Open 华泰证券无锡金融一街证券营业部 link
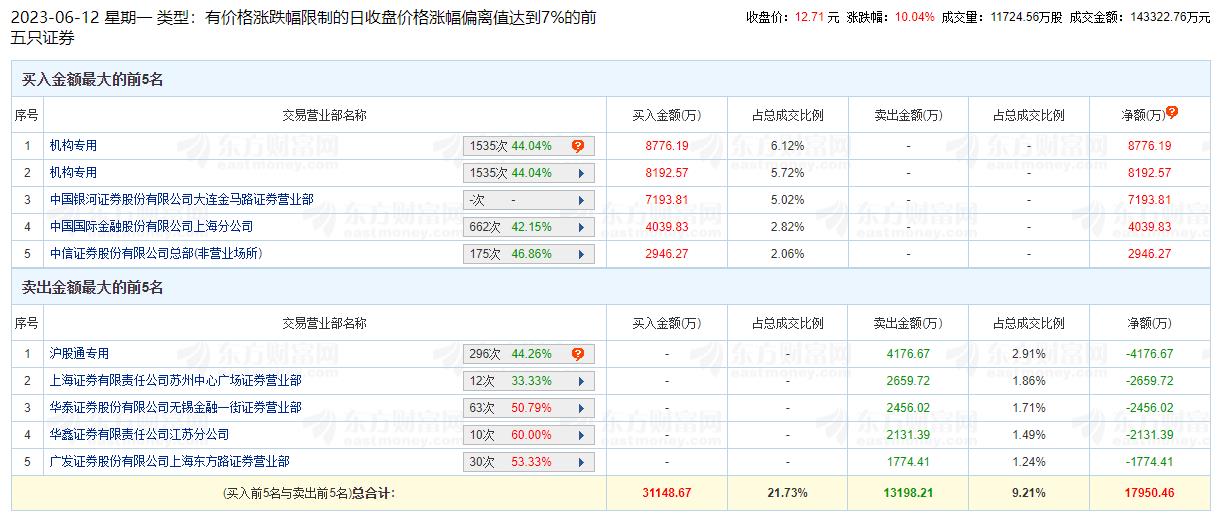 tap(175, 408)
